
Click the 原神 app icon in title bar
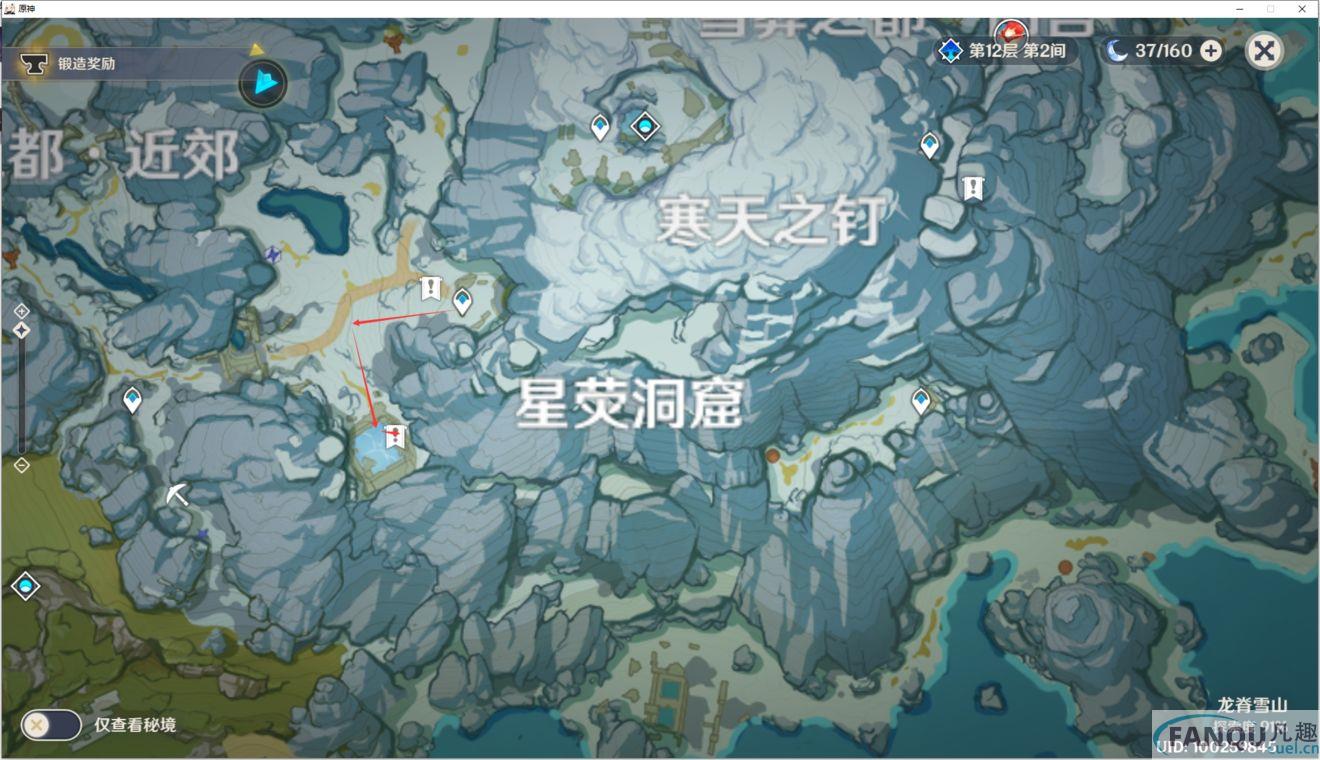[9, 9]
